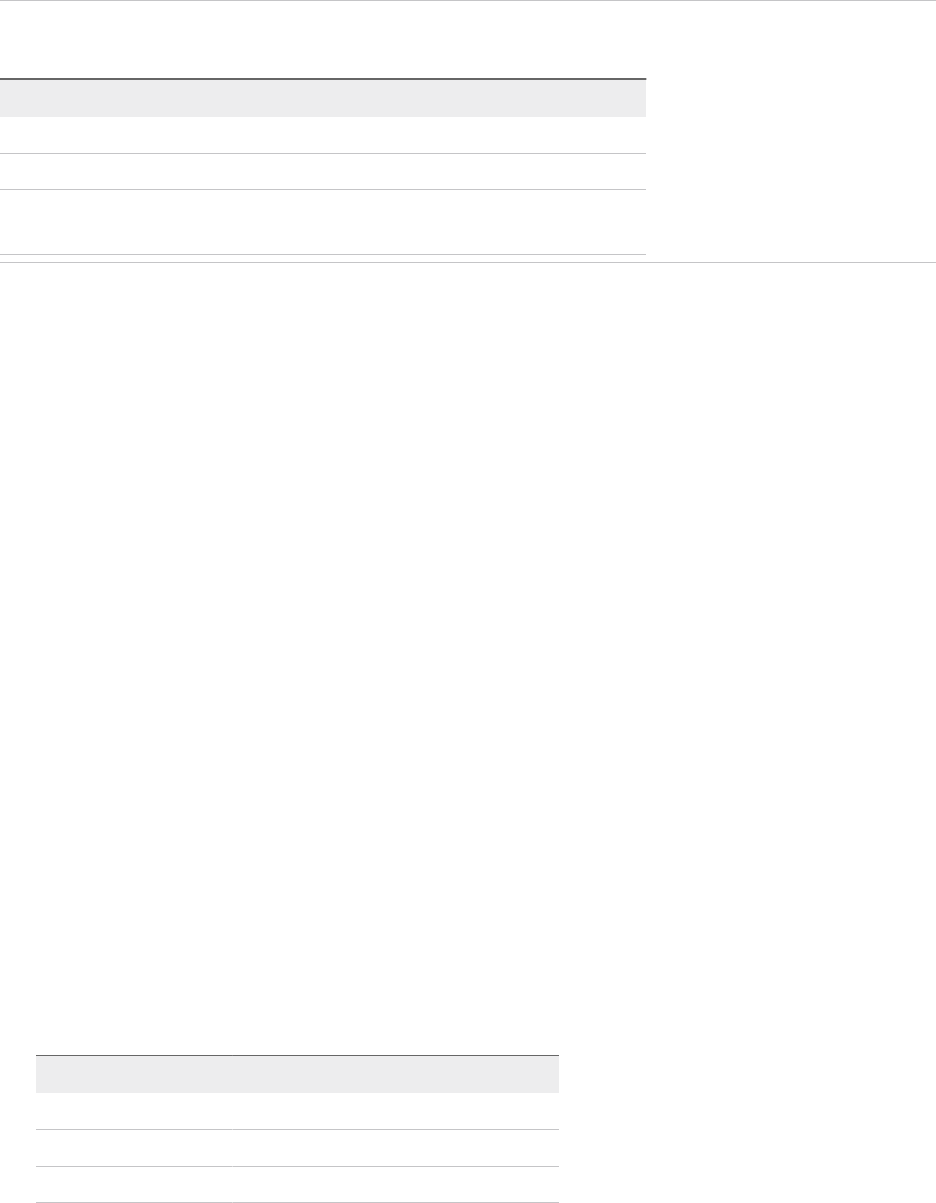Click the divider between the wider table's first and second rows

tap(323, 153)
